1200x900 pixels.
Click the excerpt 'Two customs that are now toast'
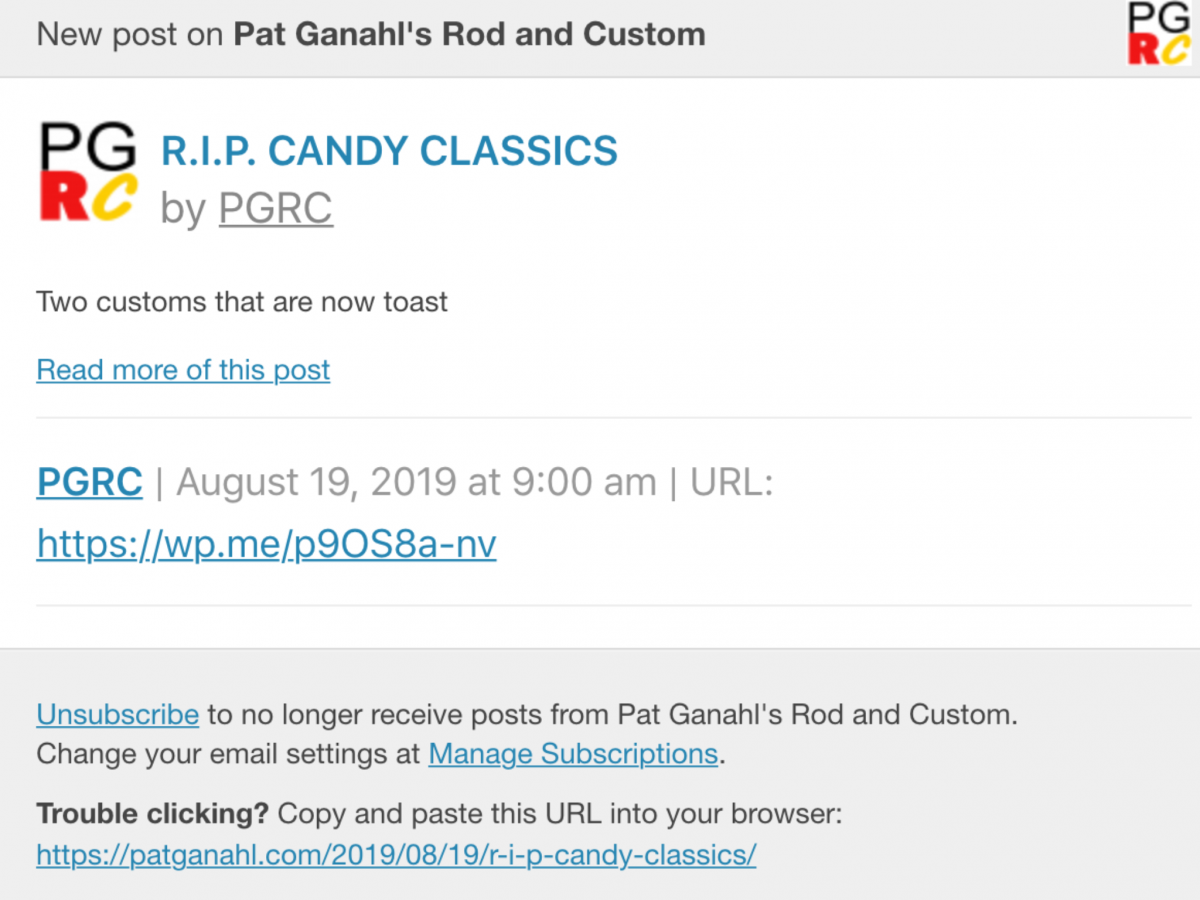[242, 301]
